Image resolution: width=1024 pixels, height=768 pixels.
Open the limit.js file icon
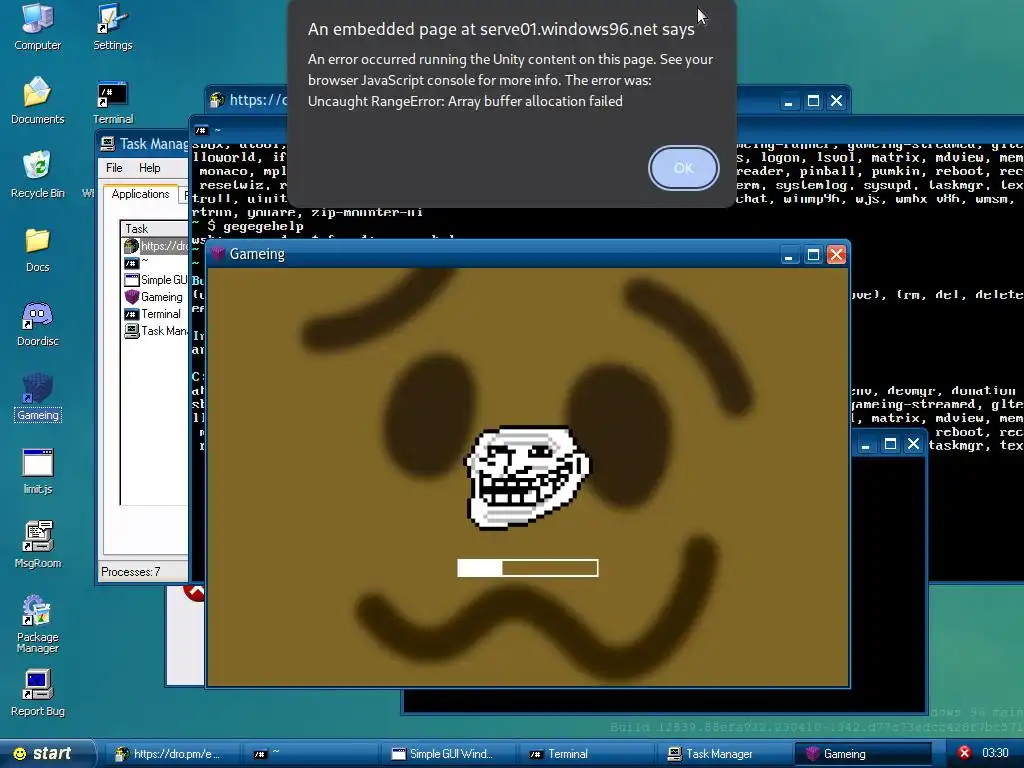click(x=37, y=471)
